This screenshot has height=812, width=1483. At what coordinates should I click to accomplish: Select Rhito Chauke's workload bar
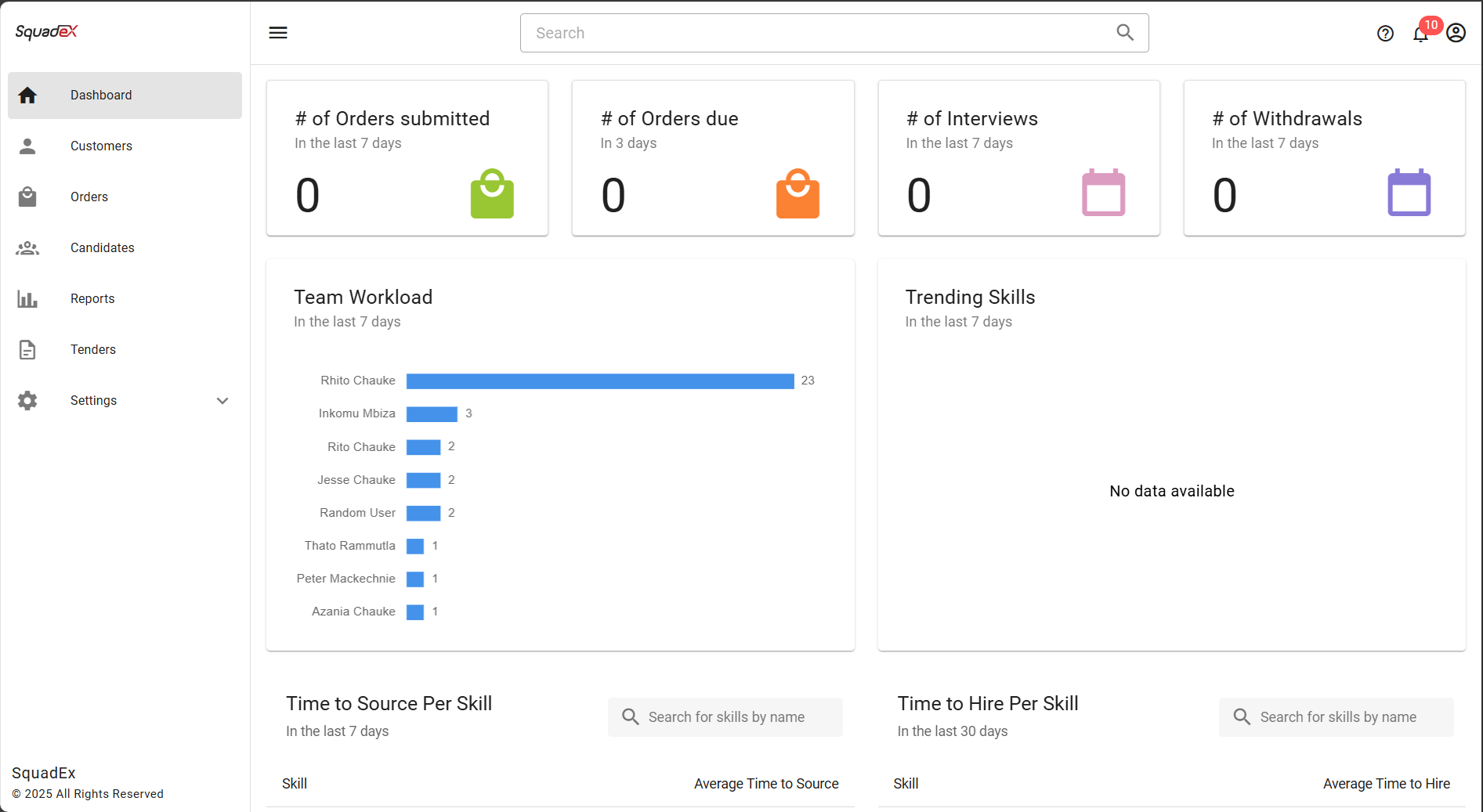600,381
